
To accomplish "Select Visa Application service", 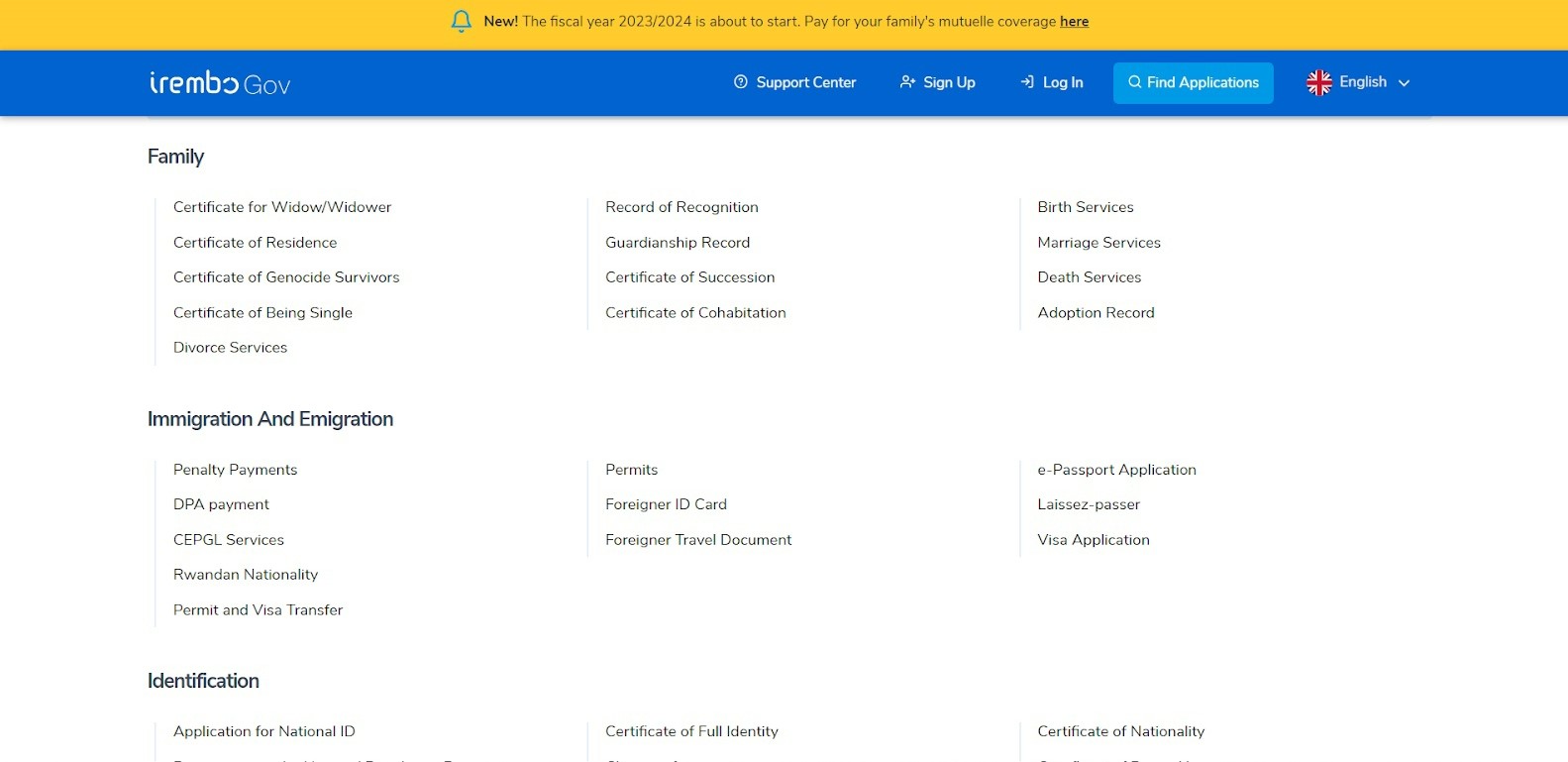I will tap(1094, 539).
